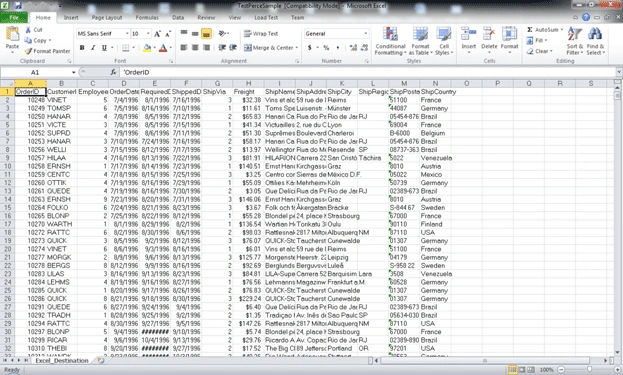The image size is (623, 375).
Task: Switch to the Data tab
Action: pos(178,17)
